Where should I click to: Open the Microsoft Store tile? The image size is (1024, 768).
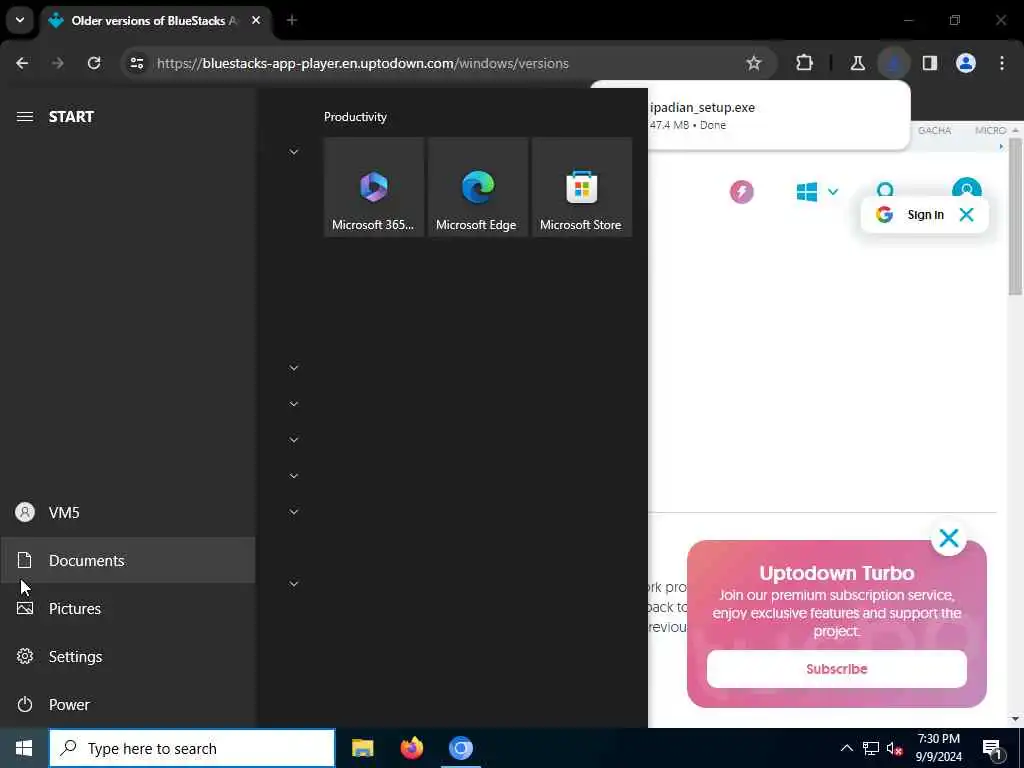[x=581, y=187]
